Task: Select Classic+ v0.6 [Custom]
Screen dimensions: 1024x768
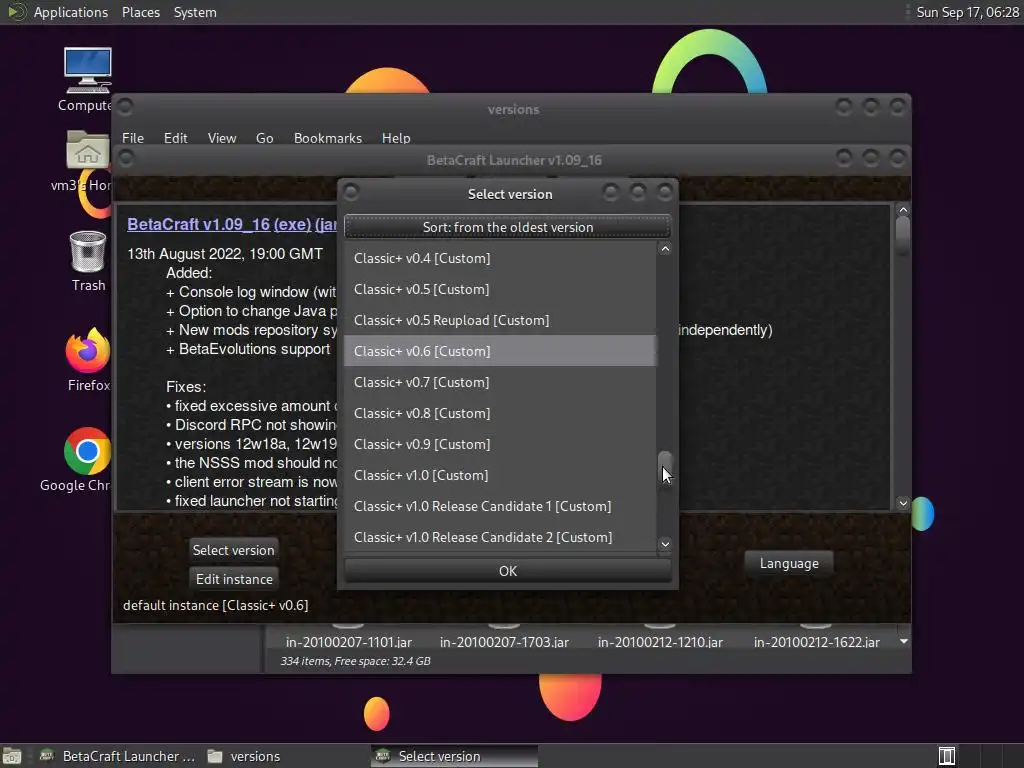Action: pos(500,351)
